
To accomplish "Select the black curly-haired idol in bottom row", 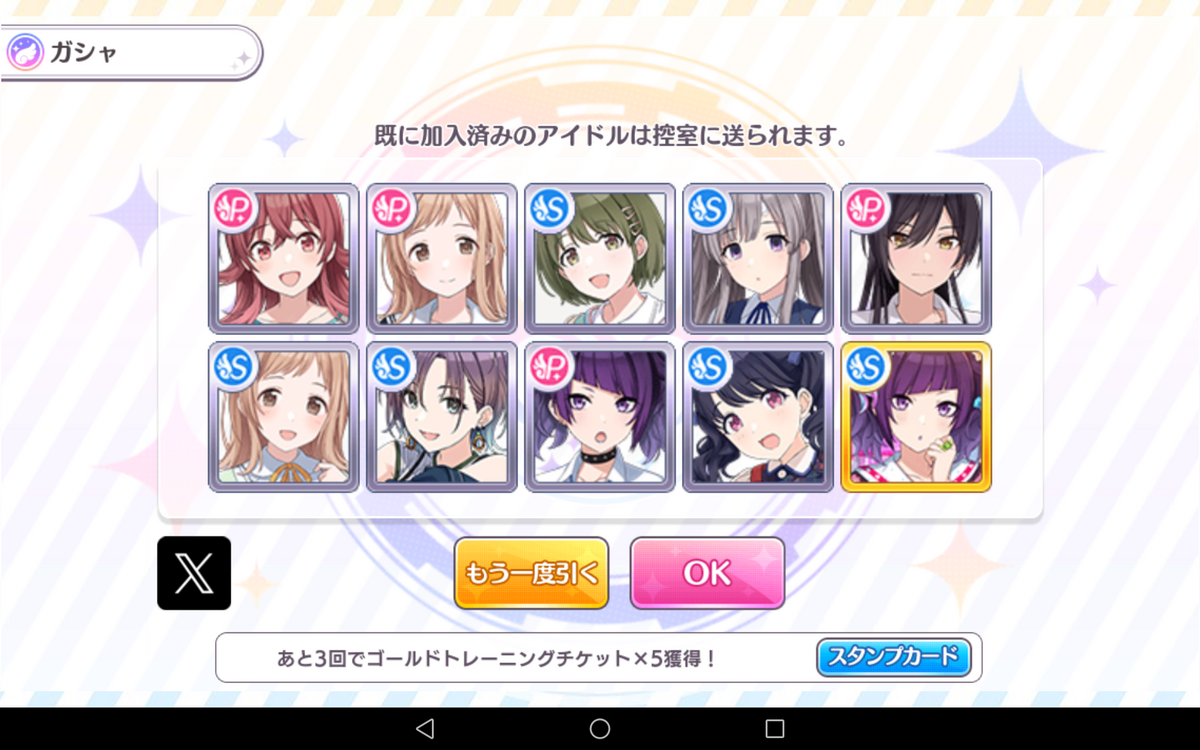I will (x=758, y=417).
